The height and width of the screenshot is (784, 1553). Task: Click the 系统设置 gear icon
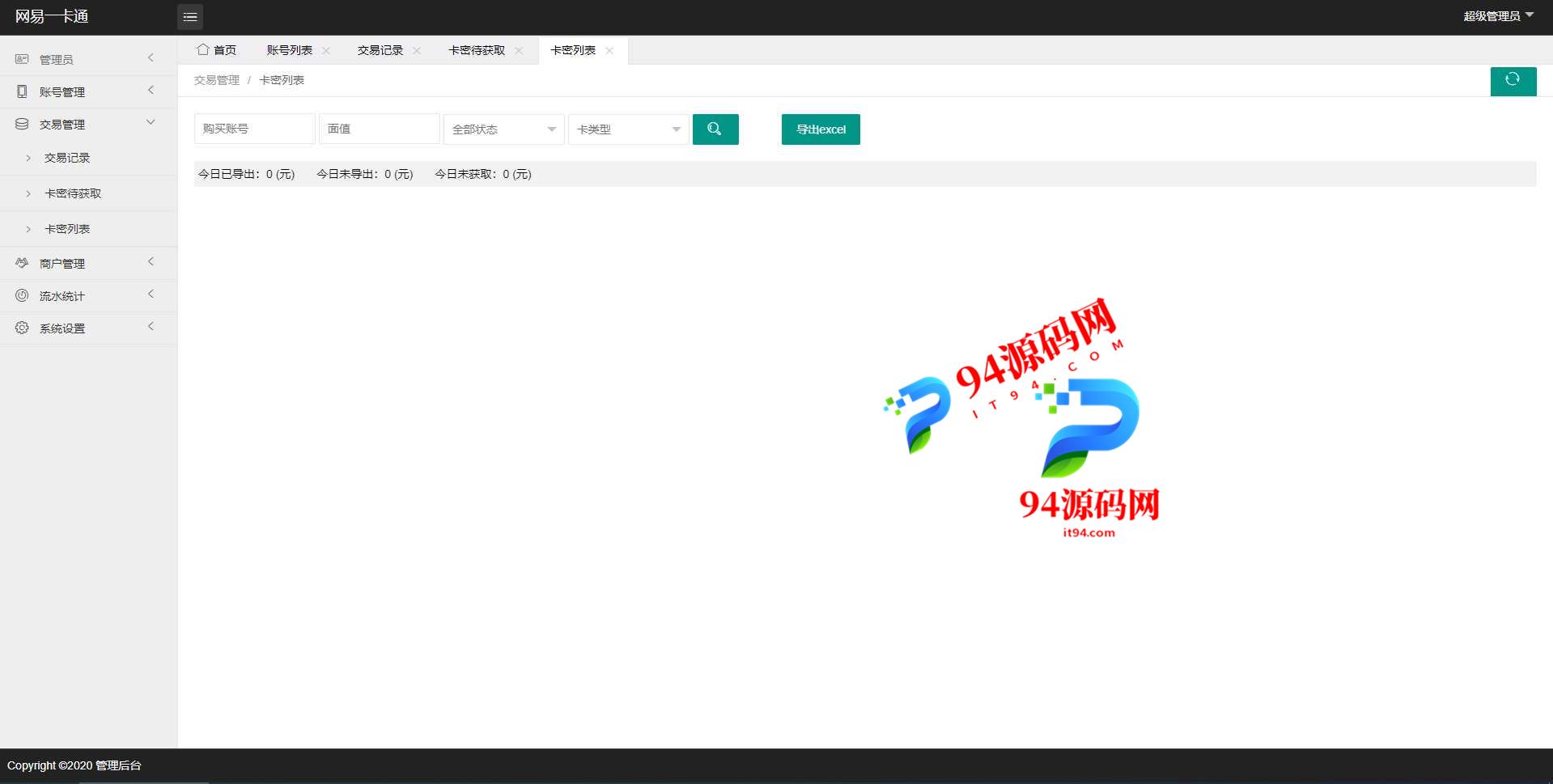[22, 328]
